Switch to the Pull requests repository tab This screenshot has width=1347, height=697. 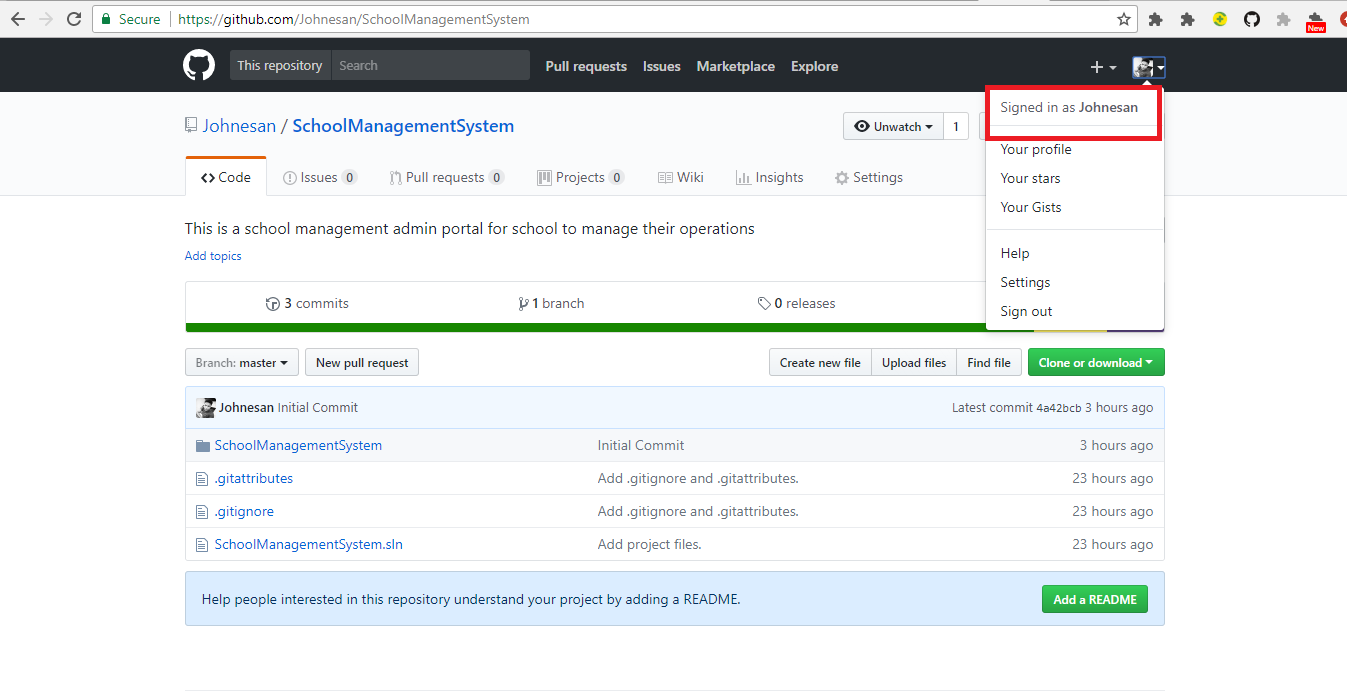pyautogui.click(x=446, y=178)
